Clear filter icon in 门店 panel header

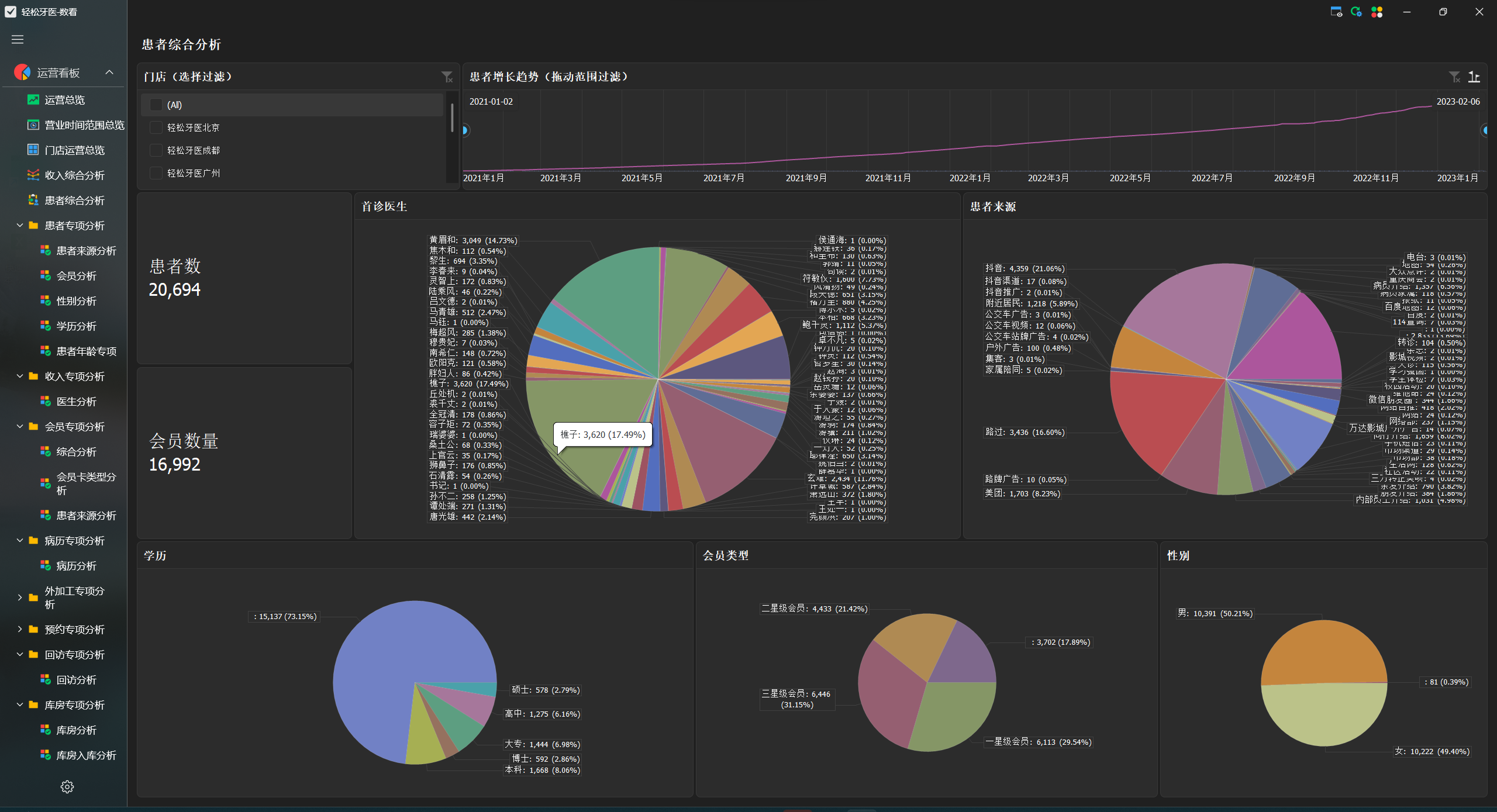pyautogui.click(x=447, y=77)
